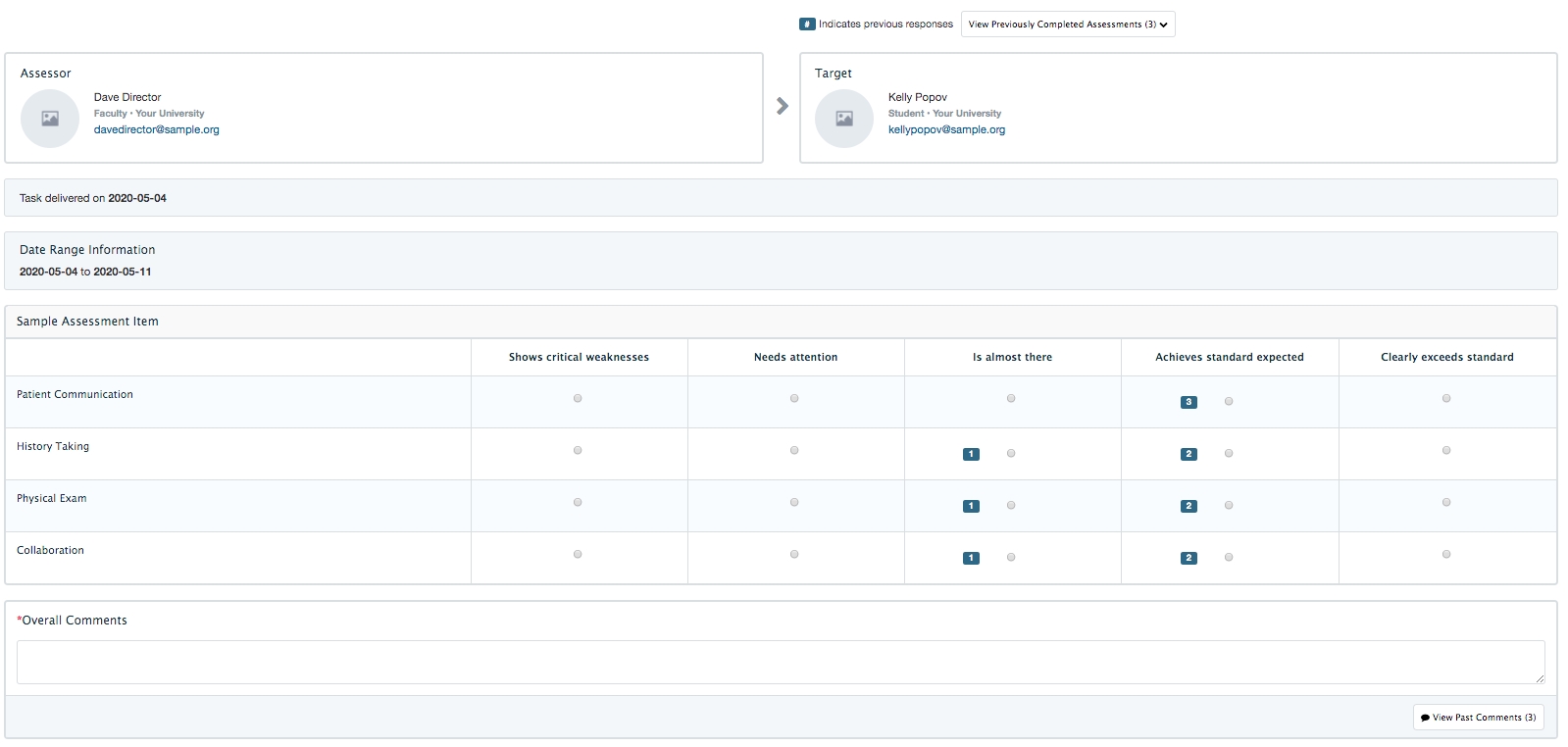Select 'Needs attention' for Physical Exam
Viewport: 1568px width, 747px height.
[x=794, y=502]
